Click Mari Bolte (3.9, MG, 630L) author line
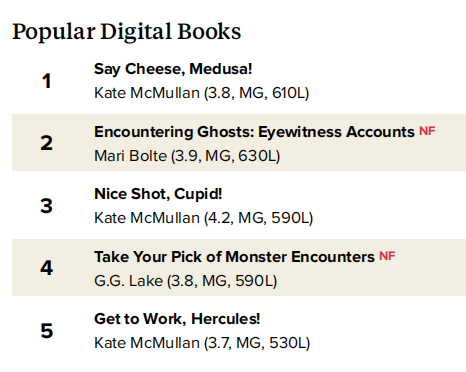The width and height of the screenshot is (466, 372). (x=187, y=156)
